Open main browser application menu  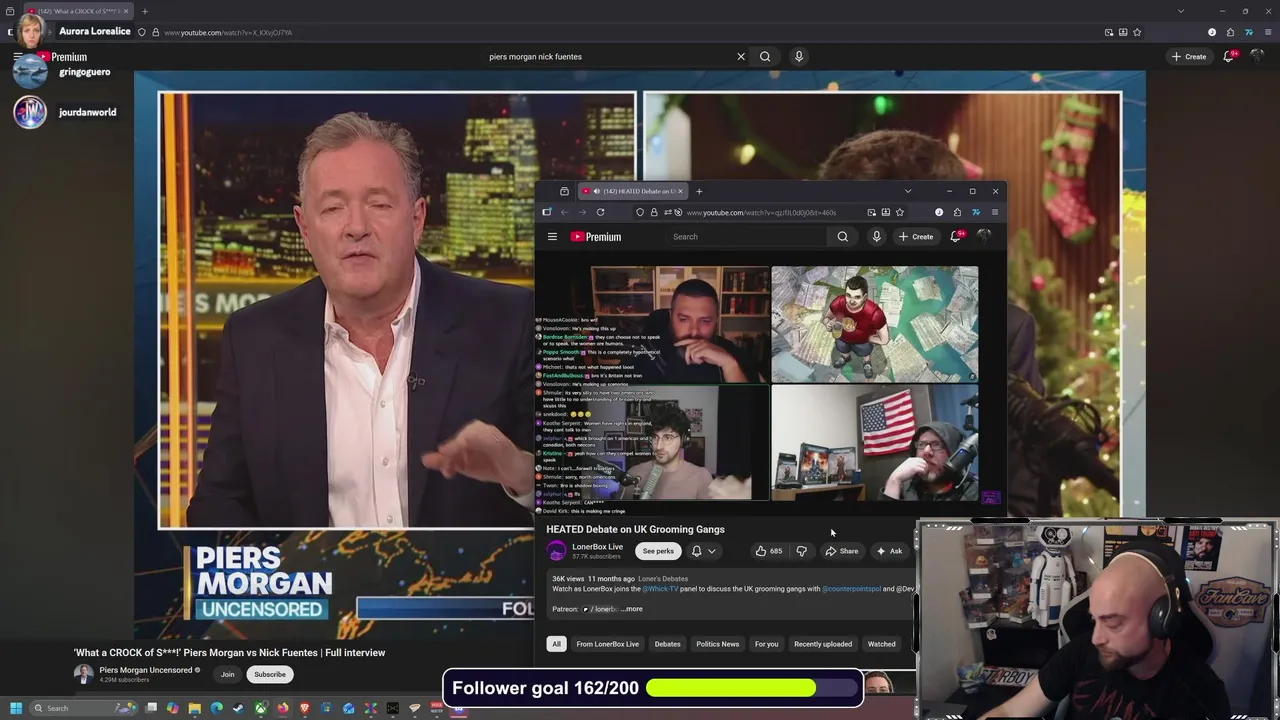click(x=1267, y=32)
